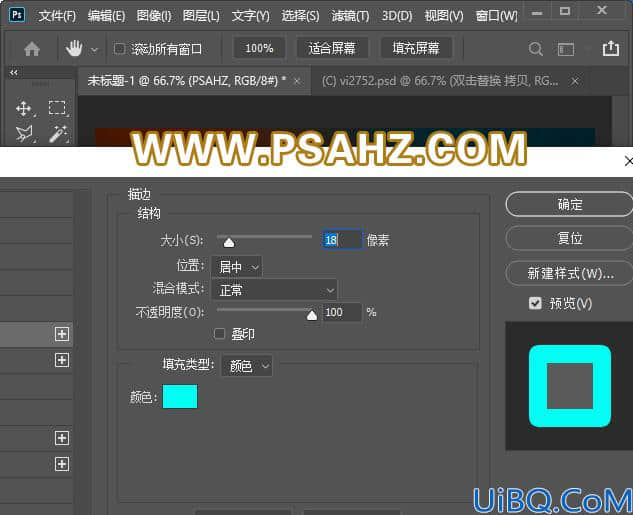
Task: Open the 3D(D) menu
Action: tap(397, 16)
